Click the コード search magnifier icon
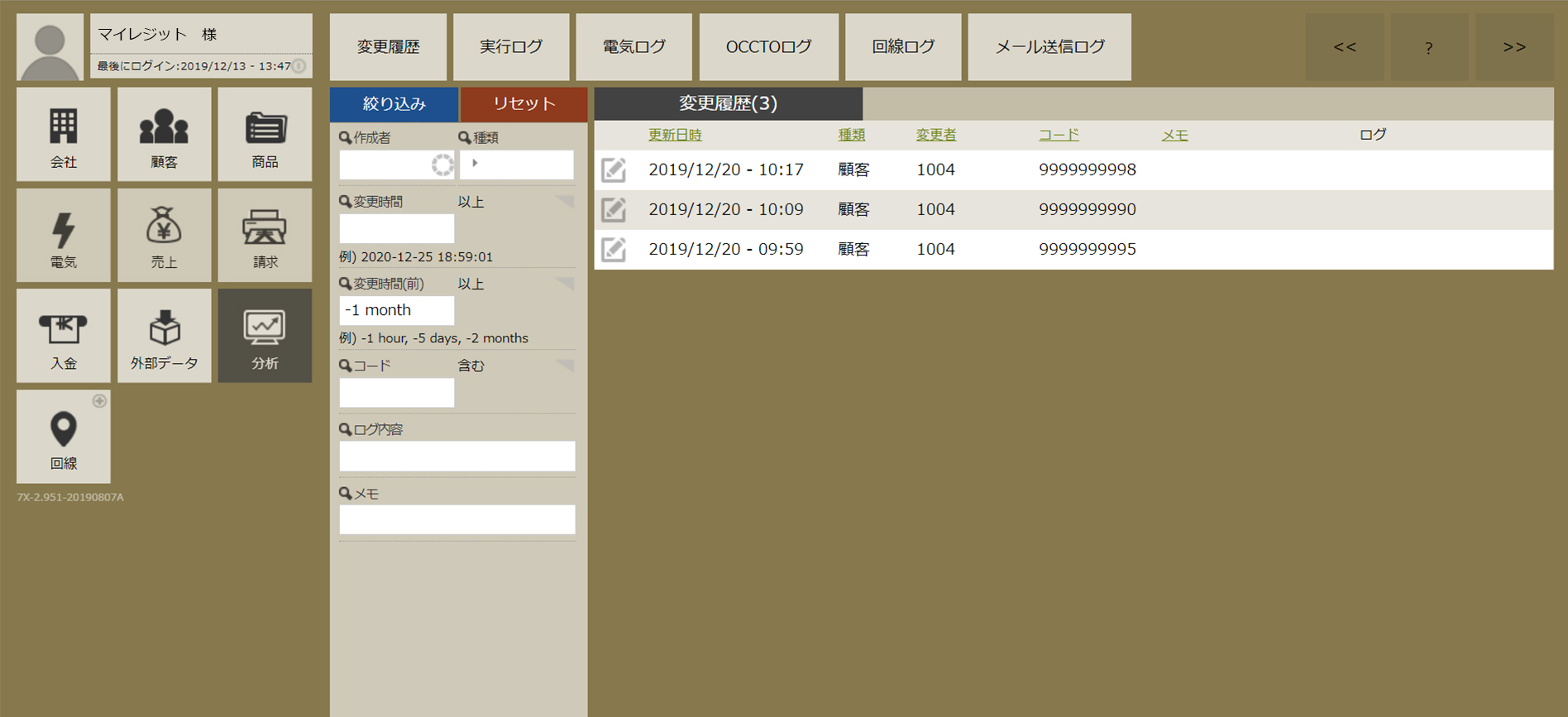The height and width of the screenshot is (717, 1568). 346,366
